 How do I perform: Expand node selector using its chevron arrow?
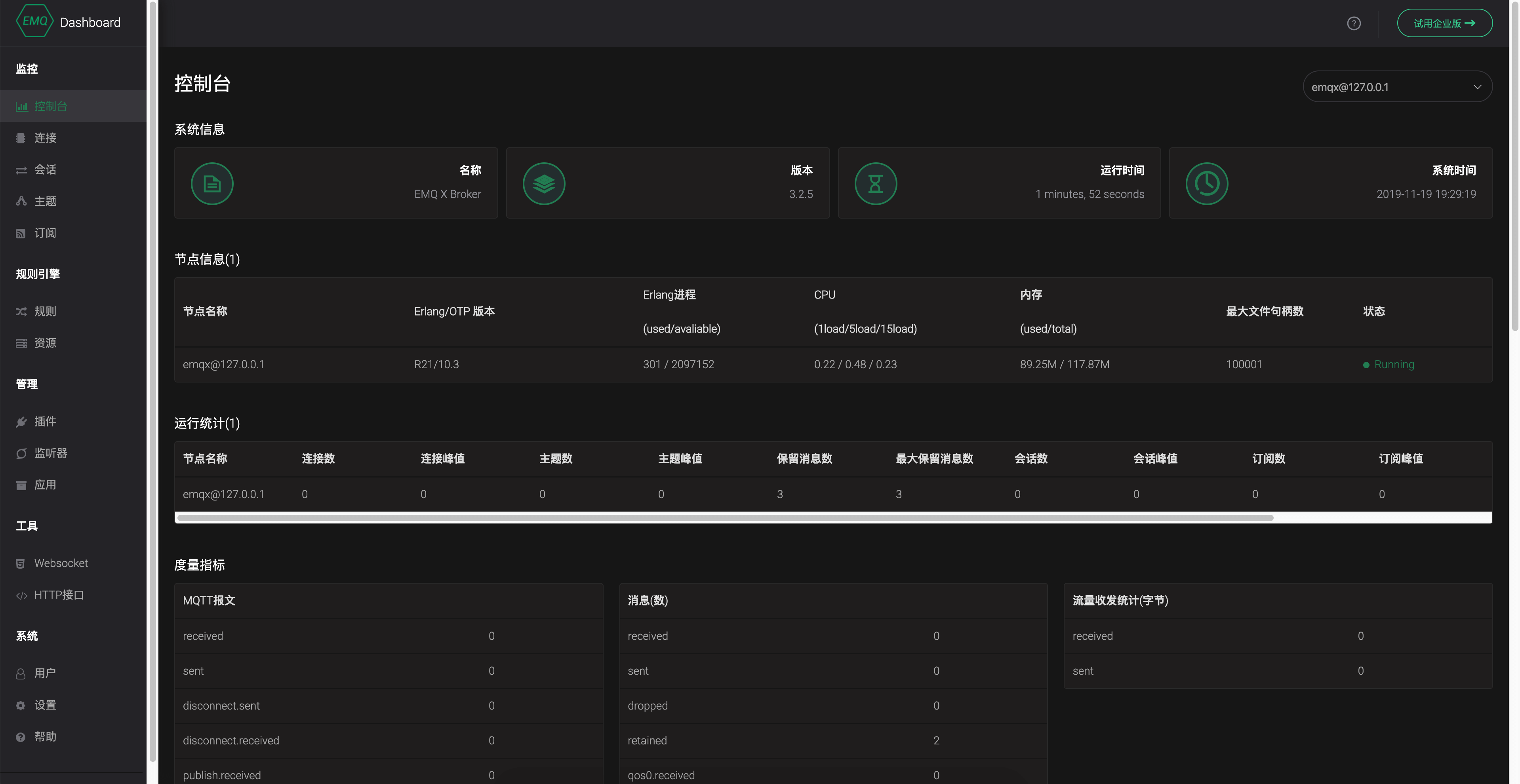click(1477, 87)
